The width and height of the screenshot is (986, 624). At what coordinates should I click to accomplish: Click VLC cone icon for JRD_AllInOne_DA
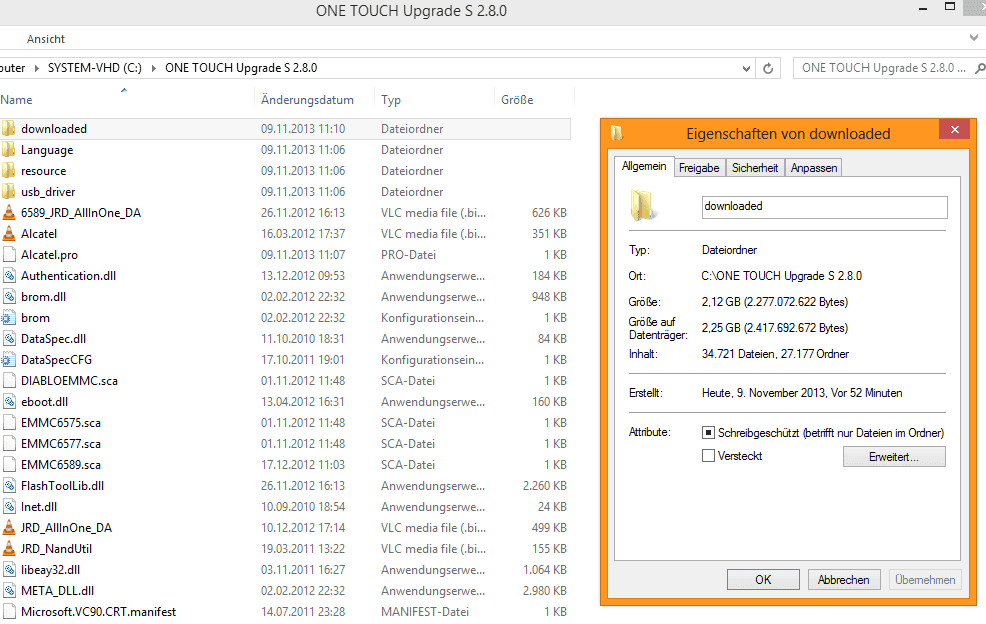[x=9, y=528]
